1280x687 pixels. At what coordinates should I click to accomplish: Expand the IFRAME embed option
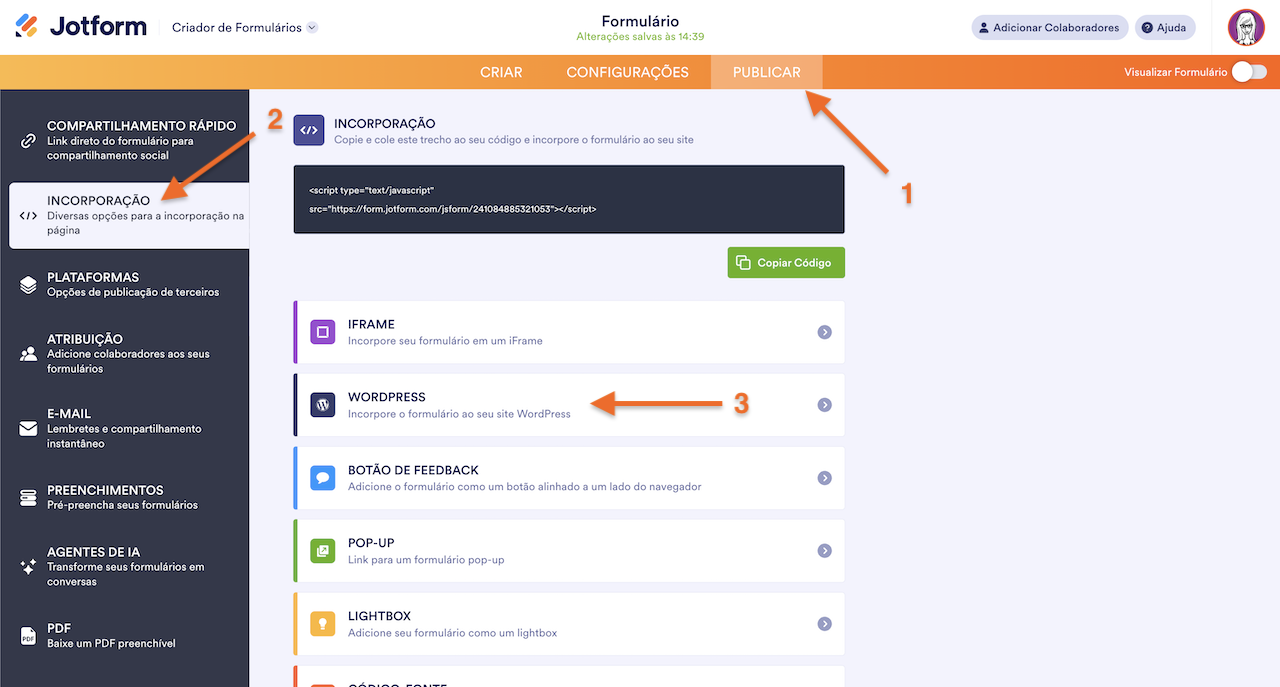824,331
